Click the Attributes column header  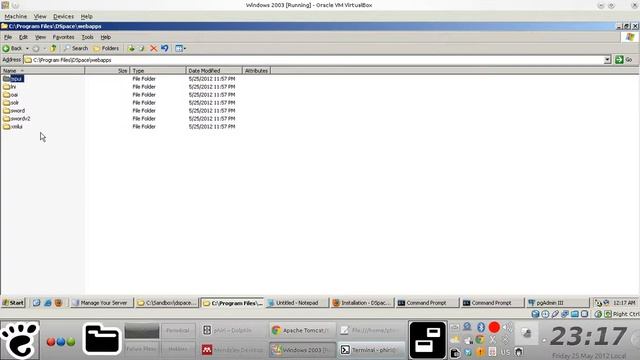point(256,71)
